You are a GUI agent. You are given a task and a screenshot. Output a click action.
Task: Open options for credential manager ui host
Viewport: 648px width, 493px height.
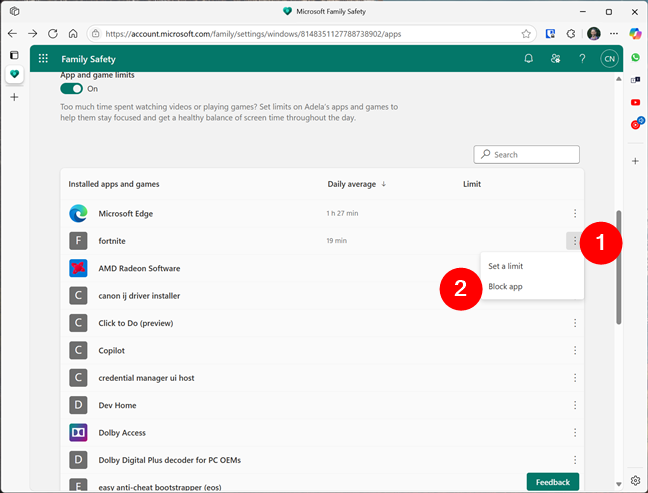click(x=575, y=378)
